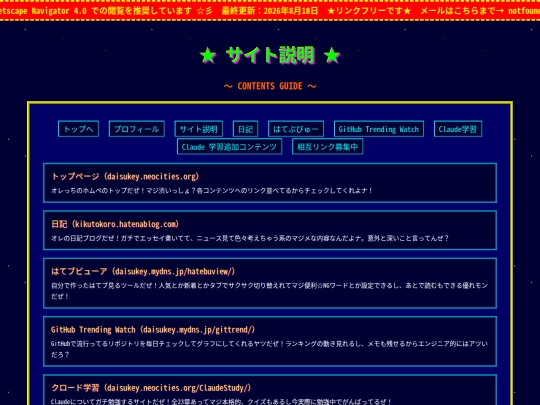Screen dimensions: 540x405
Task: Open the 日記 navigation button
Action: (246, 129)
